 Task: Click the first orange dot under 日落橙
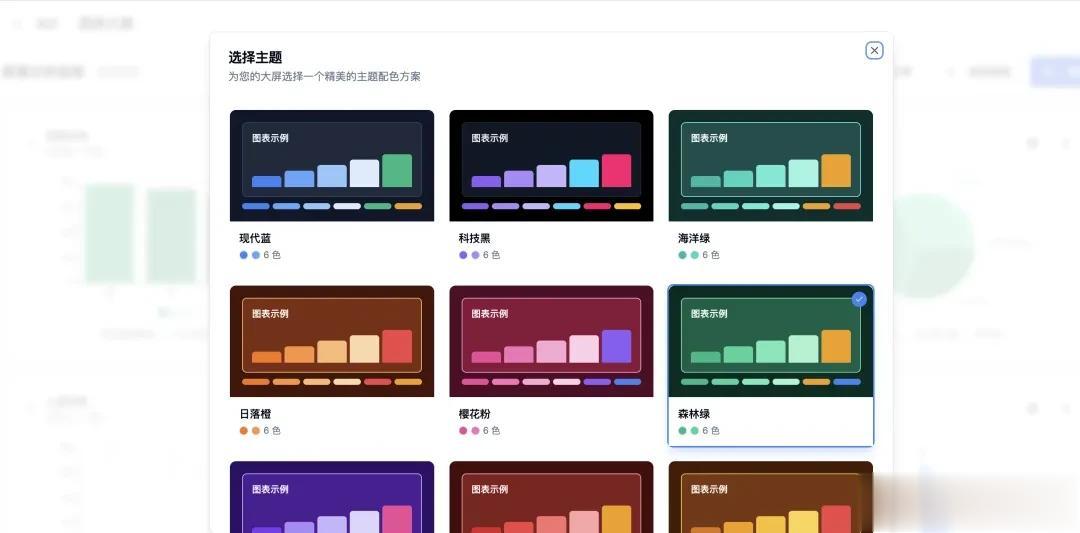pos(244,430)
